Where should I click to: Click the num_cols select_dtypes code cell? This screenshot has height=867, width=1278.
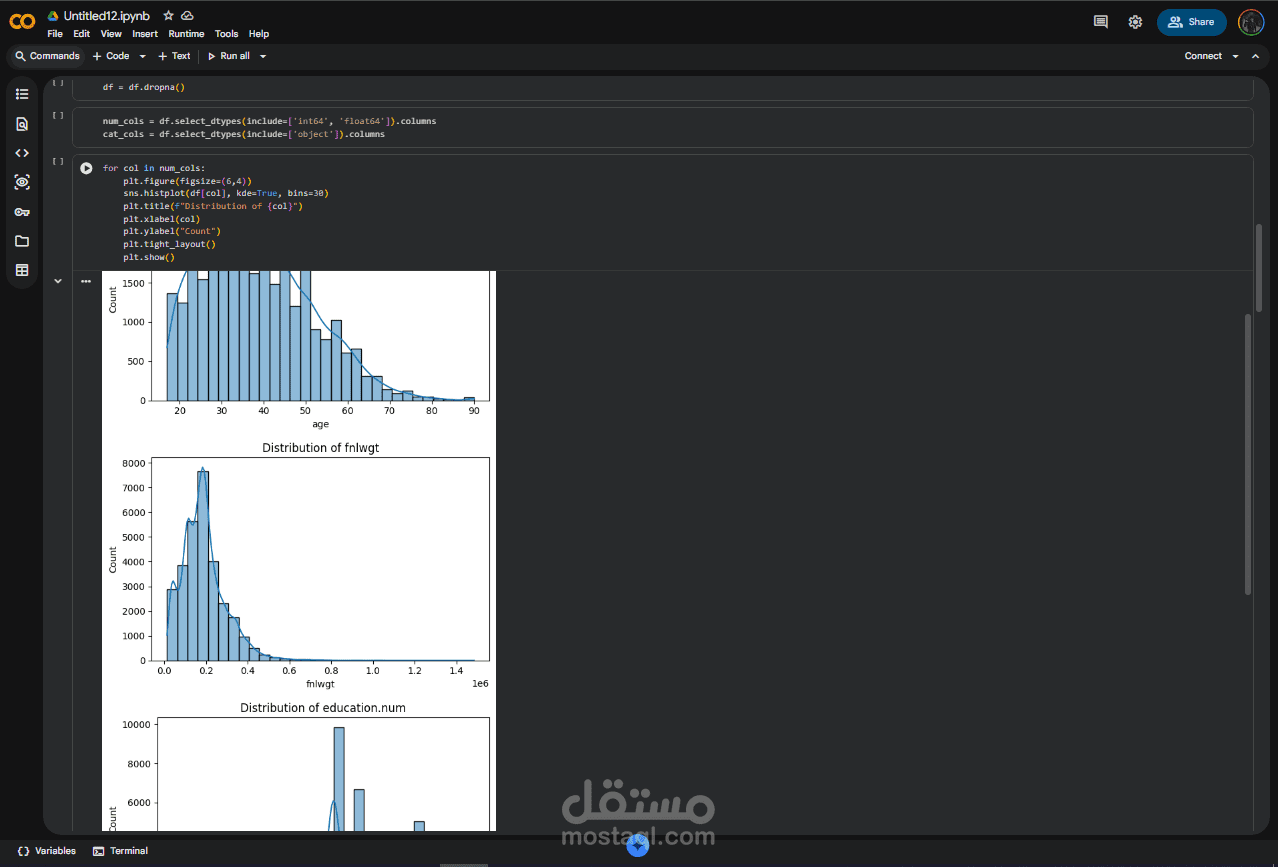(663, 127)
